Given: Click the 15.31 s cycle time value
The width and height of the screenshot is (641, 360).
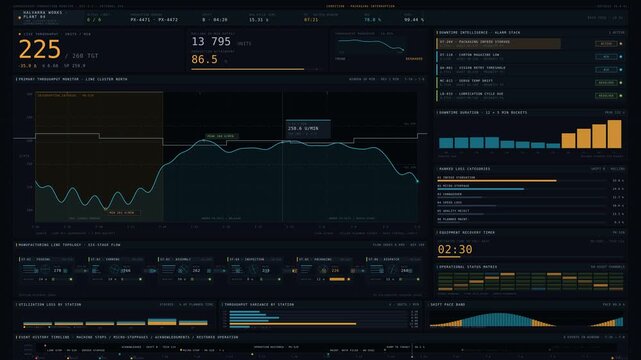Looking at the screenshot, I should [x=258, y=20].
